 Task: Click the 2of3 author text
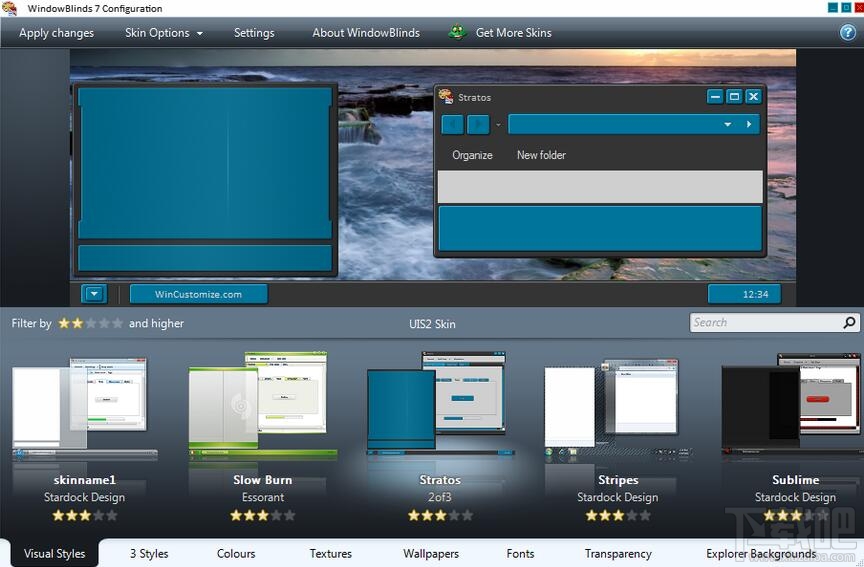tap(440, 497)
